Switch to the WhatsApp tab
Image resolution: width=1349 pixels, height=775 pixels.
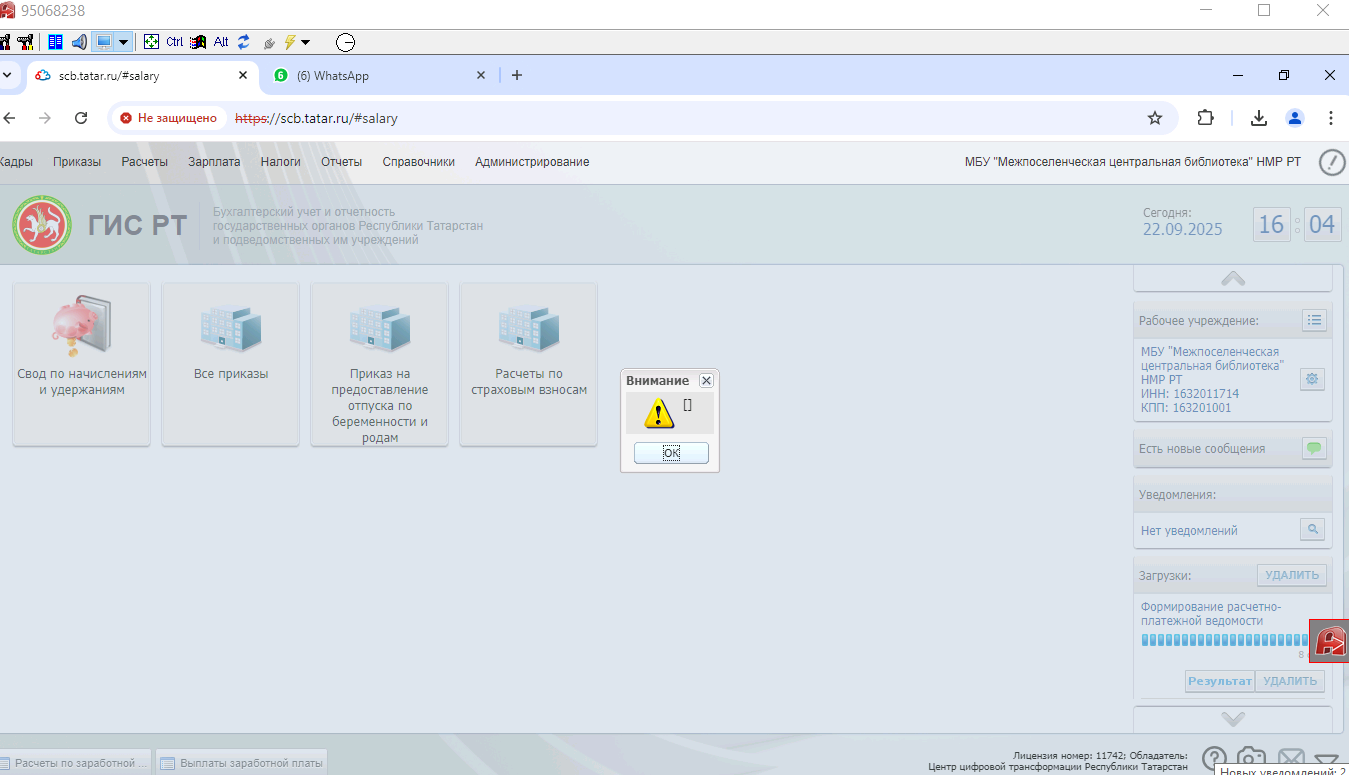[380, 76]
